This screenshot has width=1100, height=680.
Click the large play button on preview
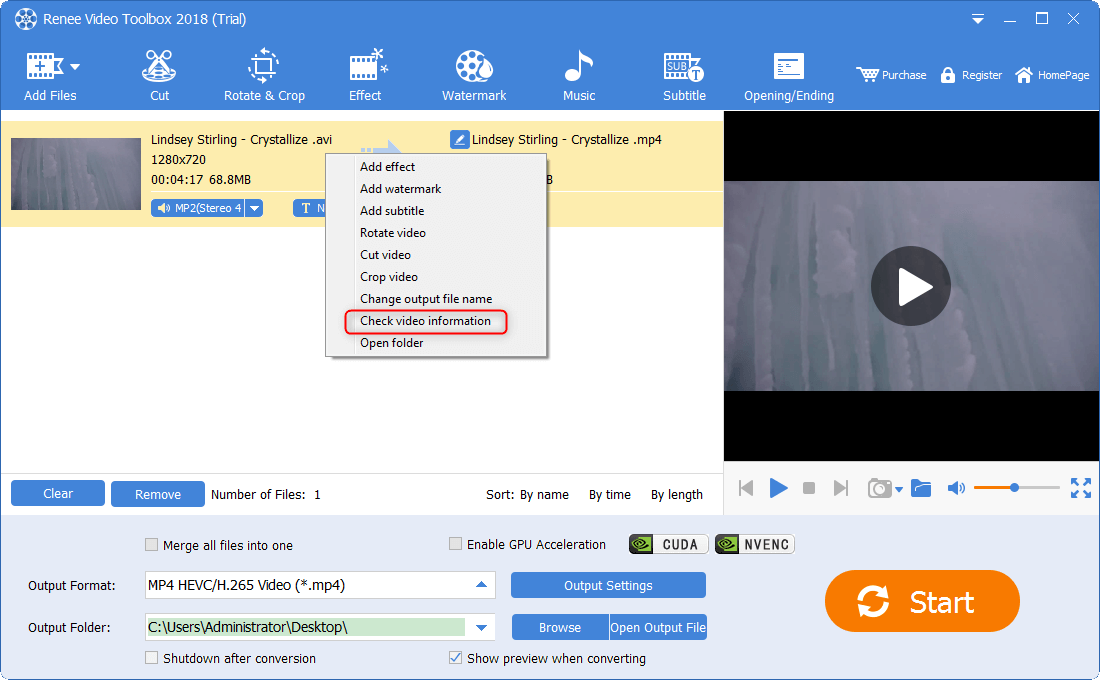pos(911,286)
